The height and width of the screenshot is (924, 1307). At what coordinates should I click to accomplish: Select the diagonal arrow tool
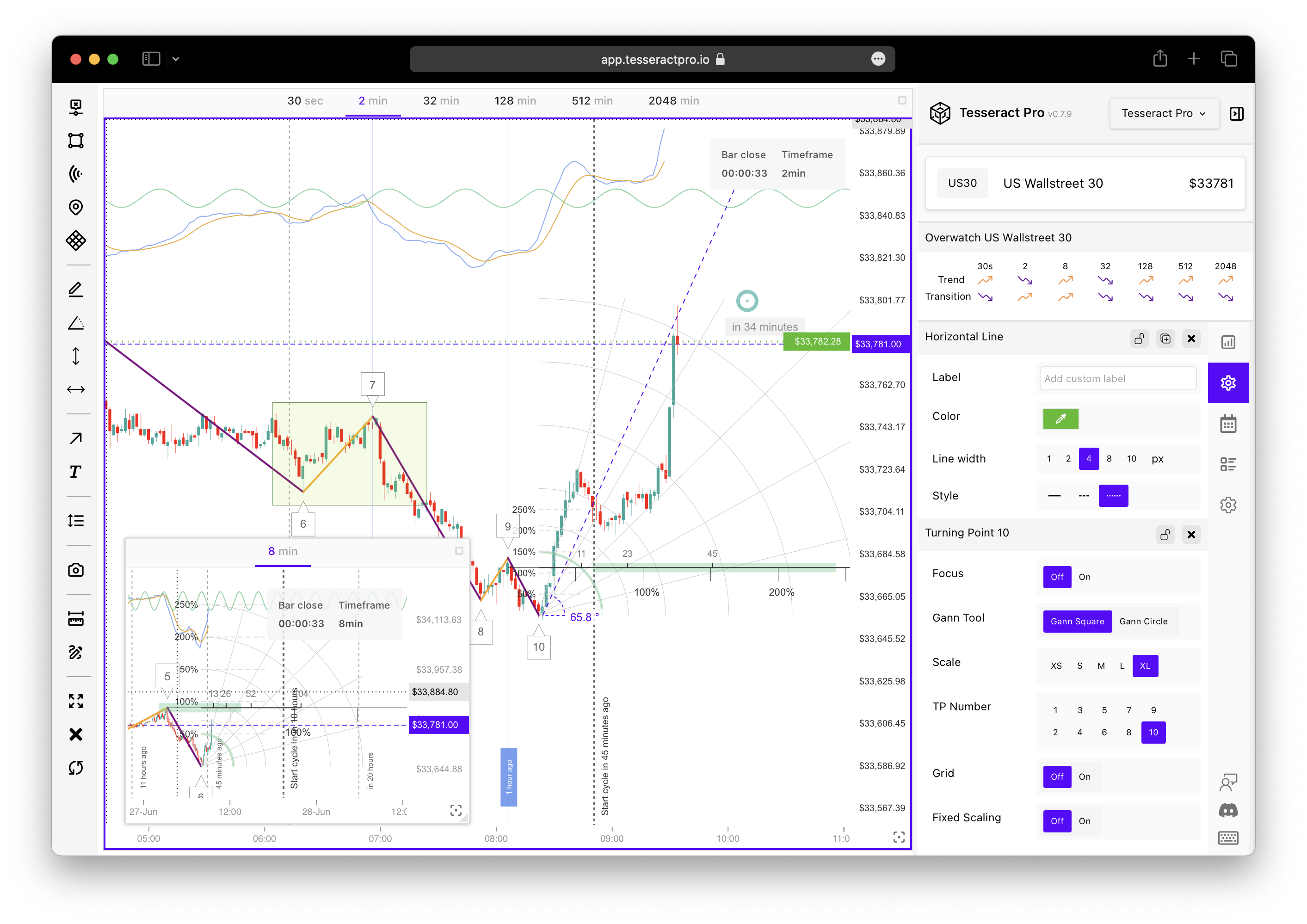click(x=76, y=438)
